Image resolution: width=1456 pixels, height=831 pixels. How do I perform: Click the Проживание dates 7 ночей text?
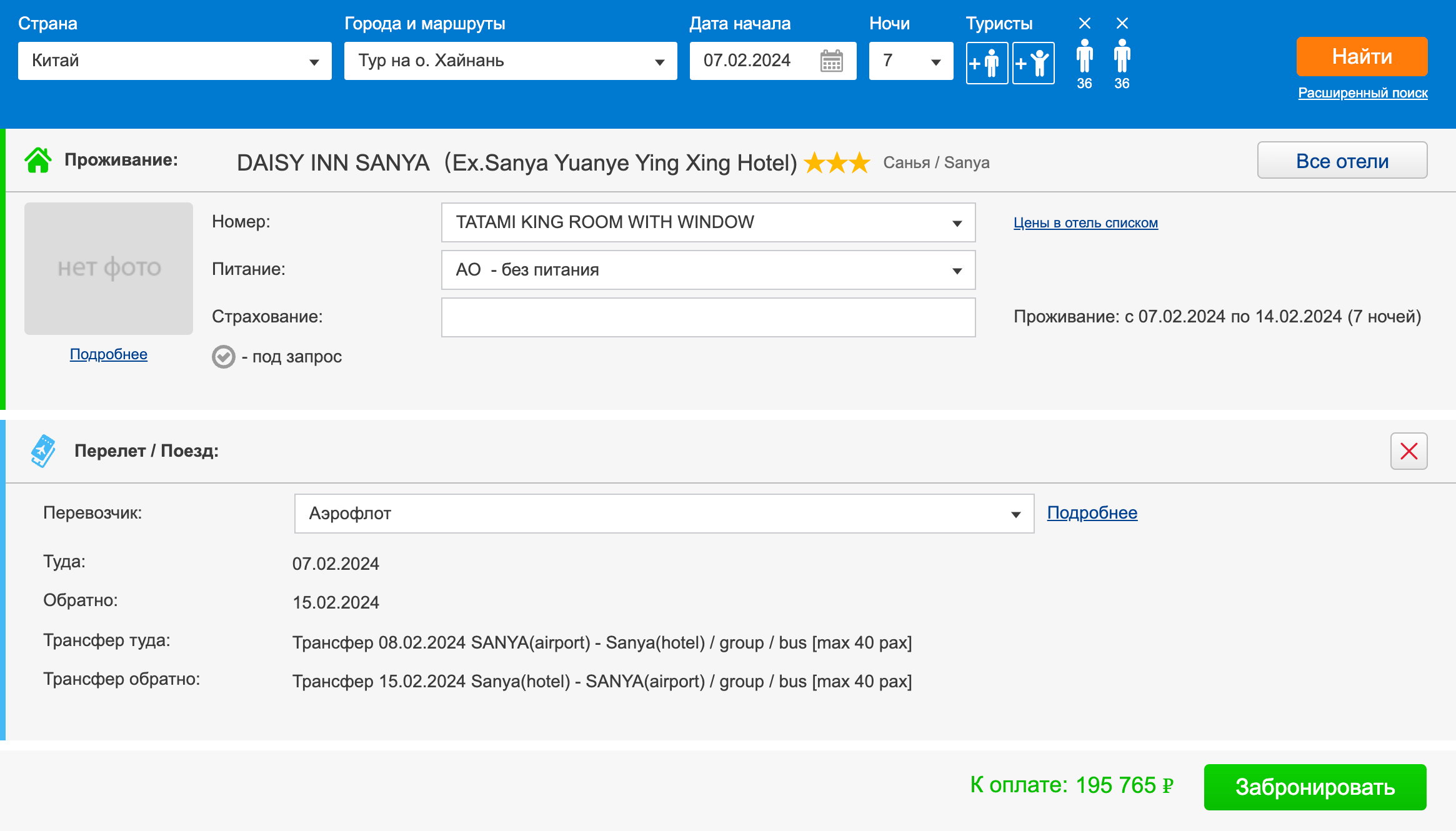click(1217, 317)
